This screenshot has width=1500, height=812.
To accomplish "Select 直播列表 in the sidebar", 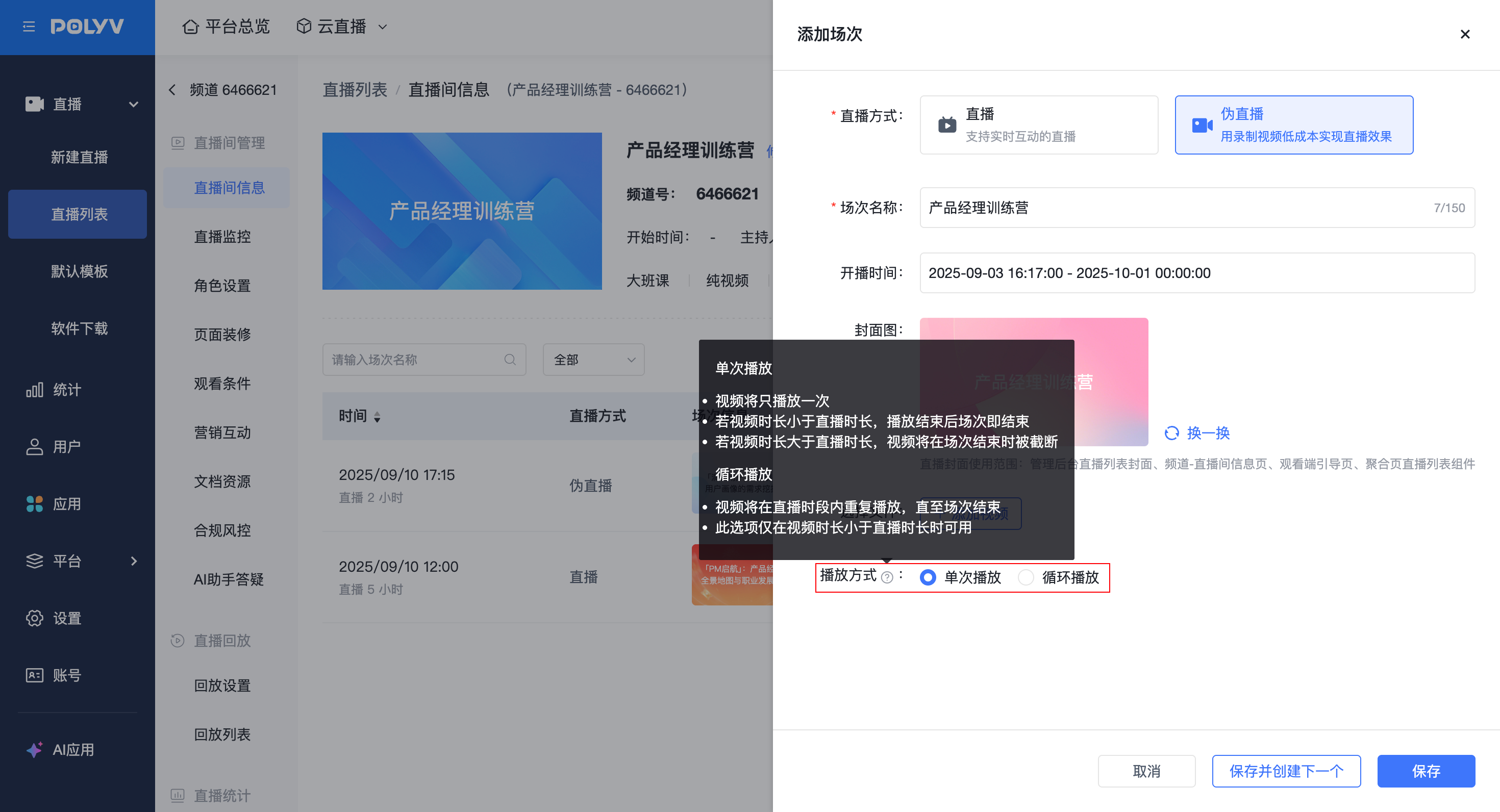I will (x=78, y=214).
